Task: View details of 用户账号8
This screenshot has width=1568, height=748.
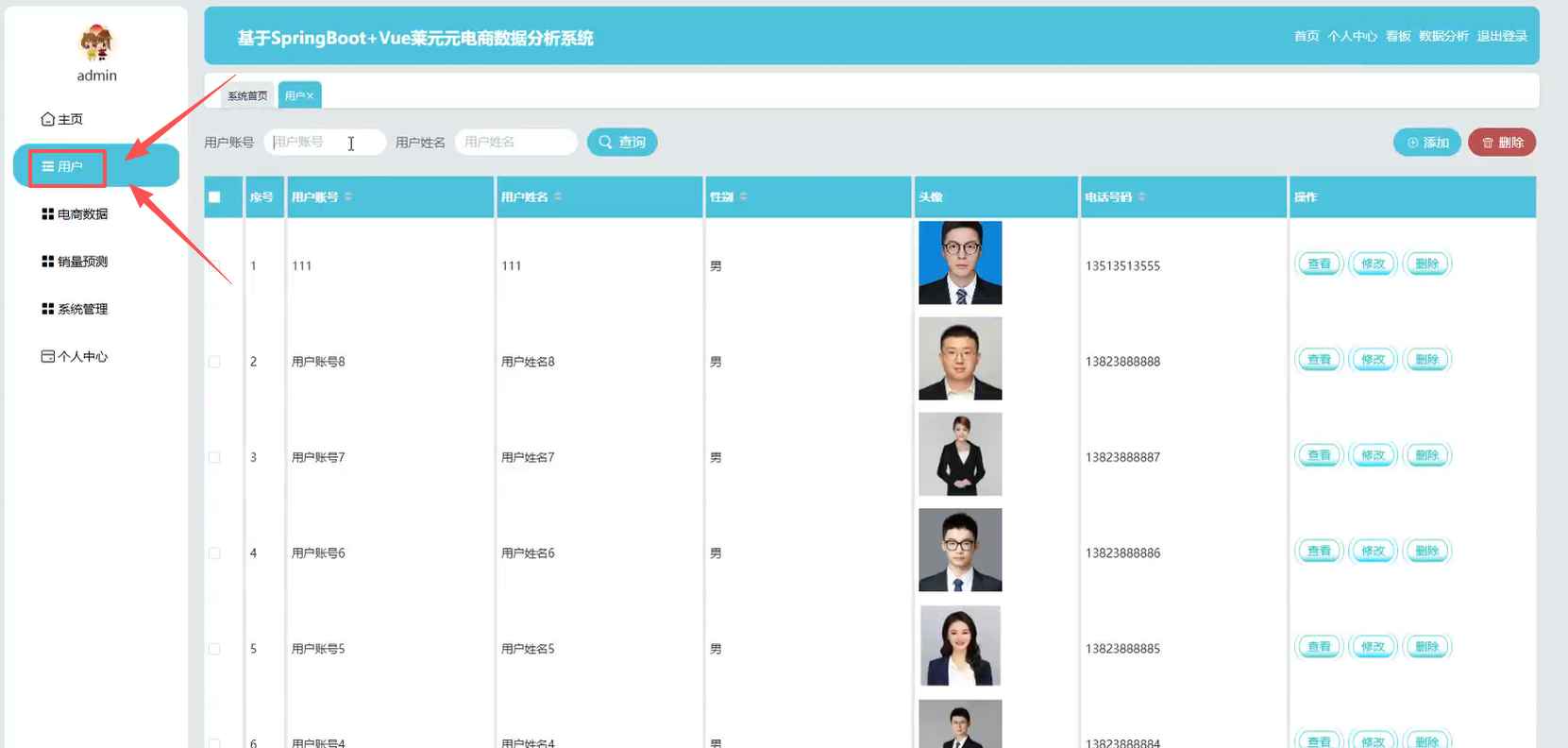Action: (x=1319, y=360)
